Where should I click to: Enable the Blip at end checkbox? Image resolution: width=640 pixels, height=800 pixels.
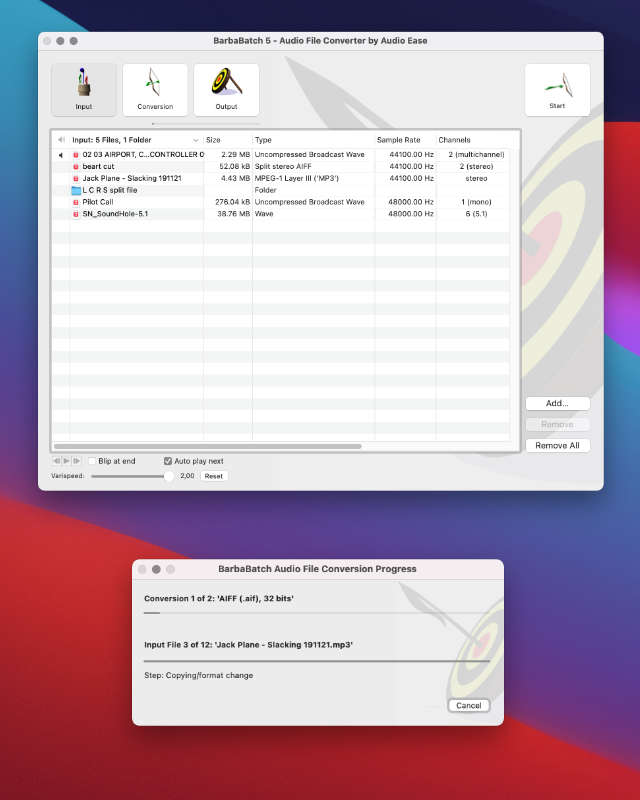pyautogui.click(x=92, y=461)
